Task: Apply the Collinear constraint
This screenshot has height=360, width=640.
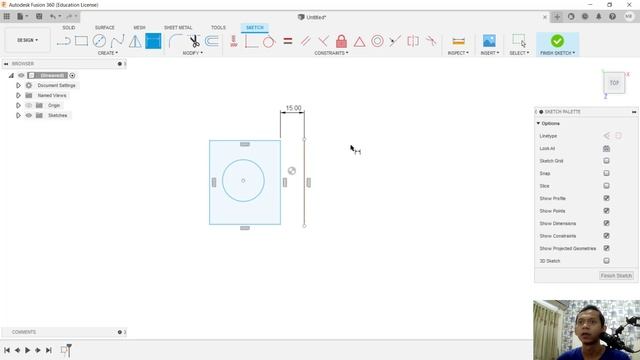Action: pos(395,41)
